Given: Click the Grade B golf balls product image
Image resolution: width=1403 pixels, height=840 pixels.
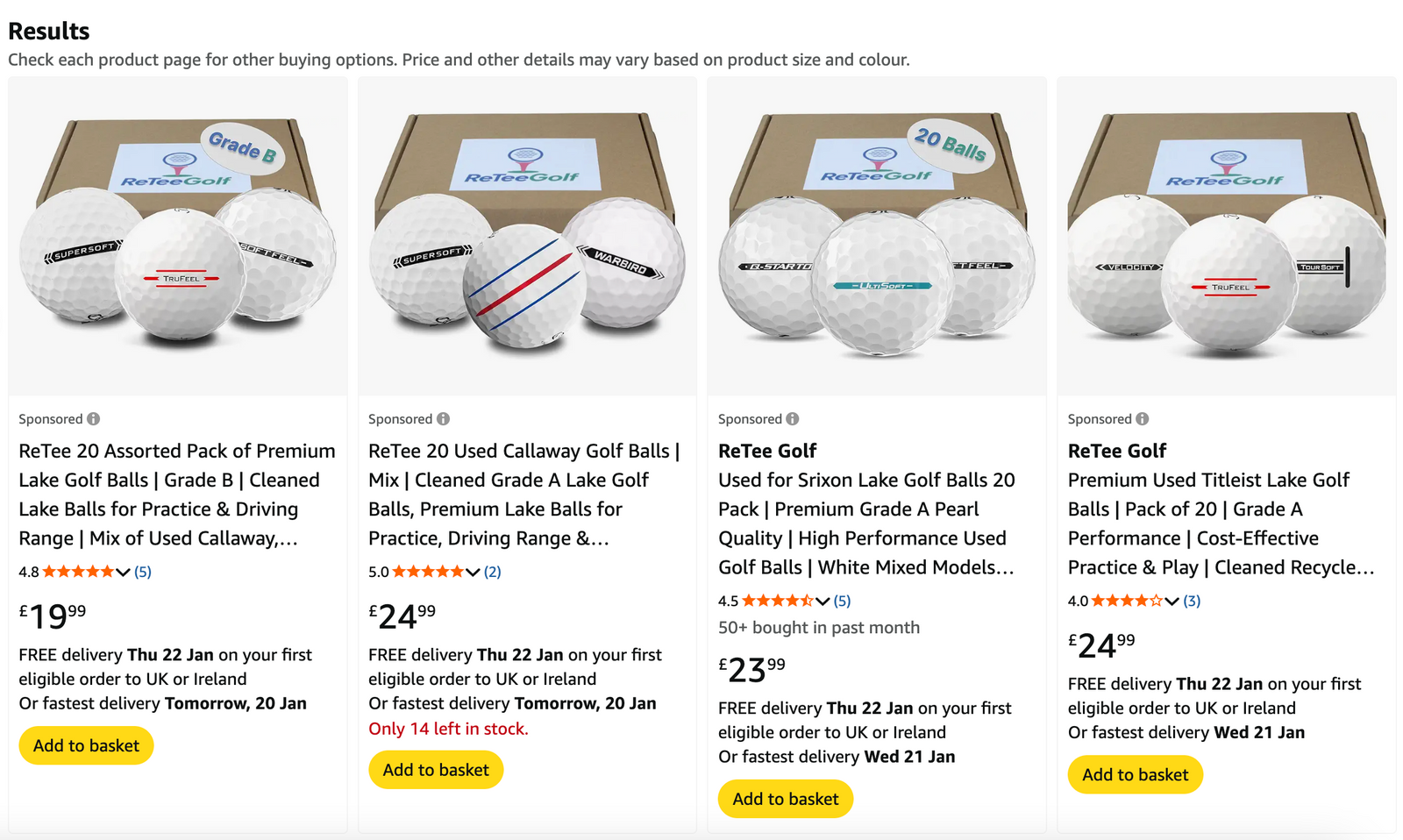Looking at the screenshot, I should [x=178, y=235].
